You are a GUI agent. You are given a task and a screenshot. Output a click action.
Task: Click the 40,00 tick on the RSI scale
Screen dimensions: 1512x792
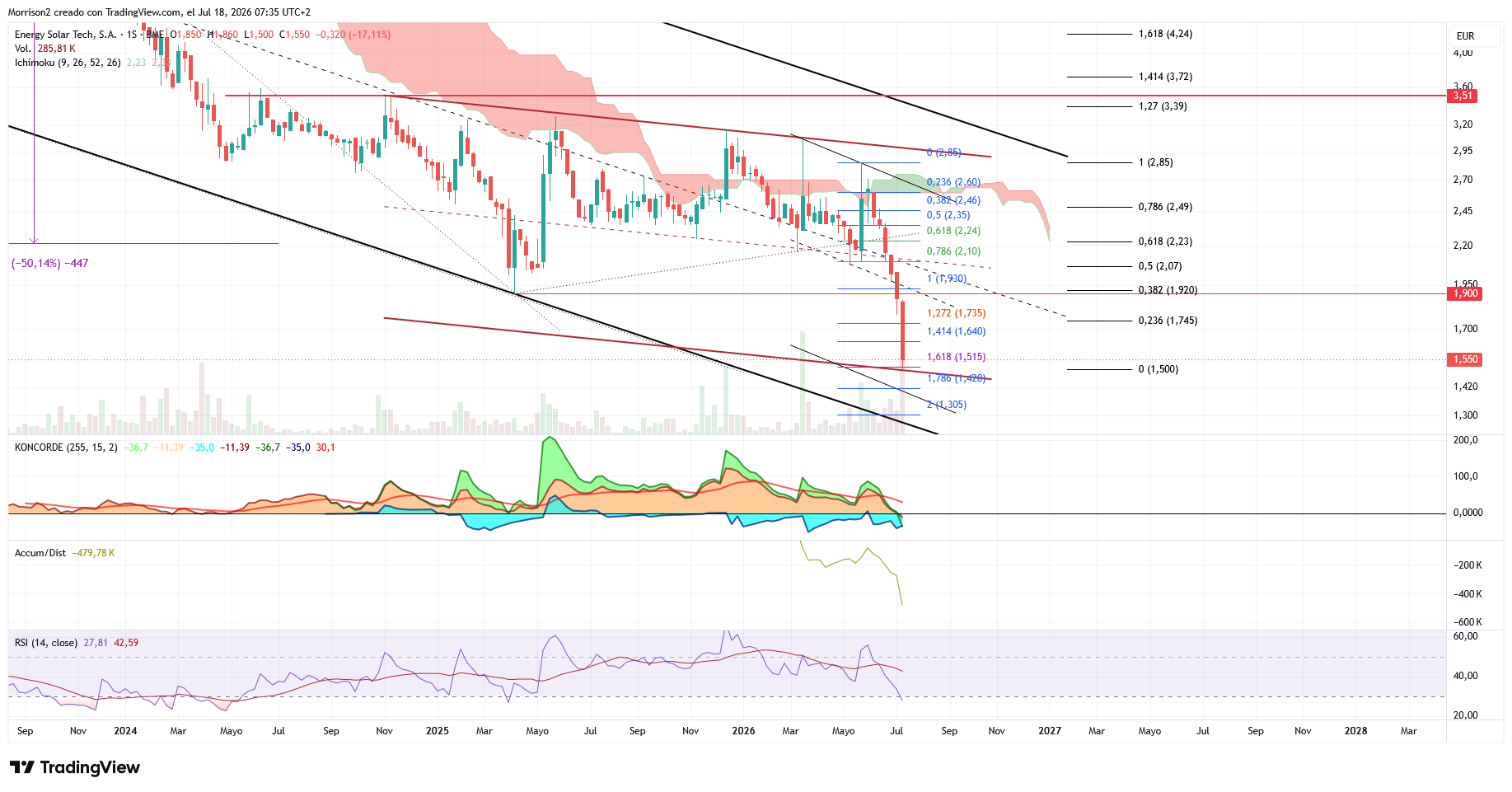click(1466, 676)
